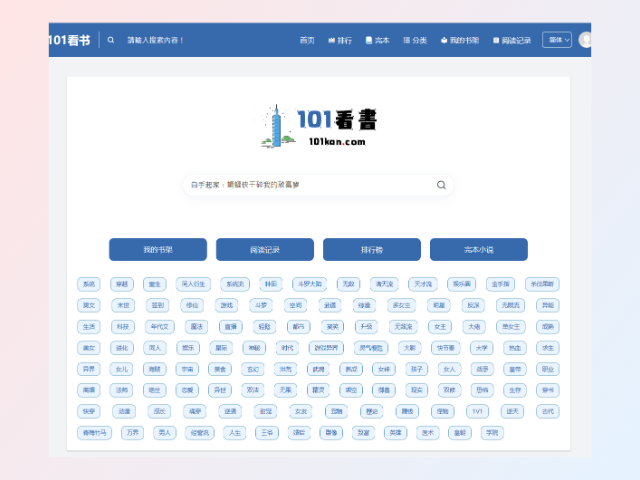Open the 简体 language dropdown
640x480 pixels.
pyautogui.click(x=557, y=40)
